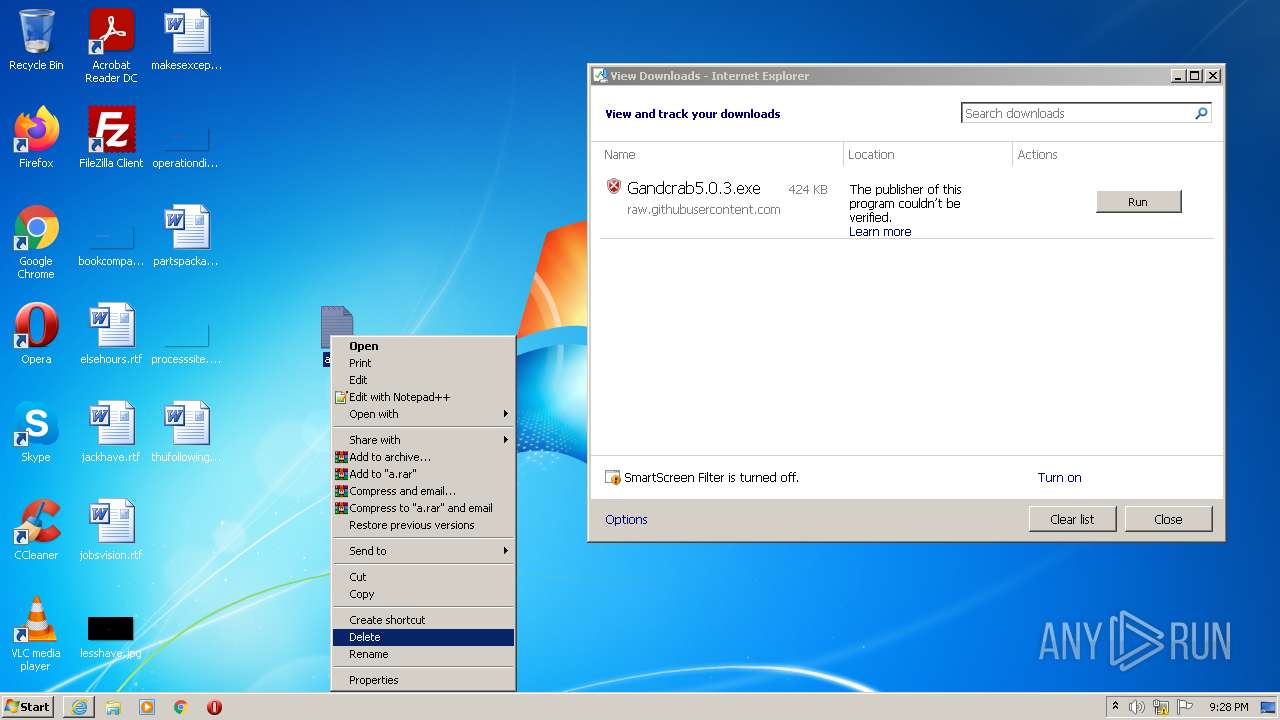Viewport: 1280px width, 720px height.
Task: Select the jobsvision.rtf document icon
Action: pos(111,530)
